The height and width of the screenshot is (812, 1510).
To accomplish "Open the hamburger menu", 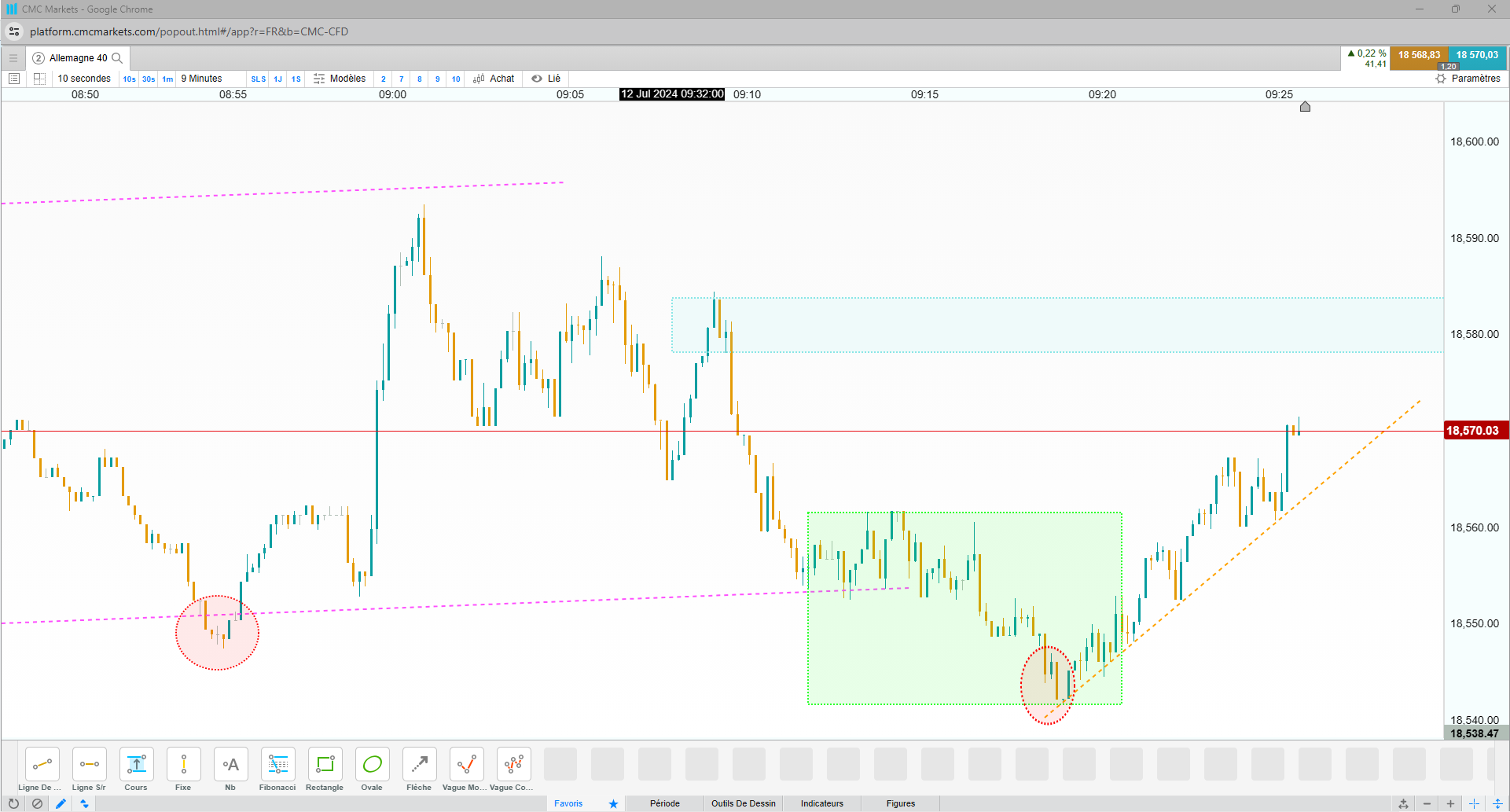I will 13,58.
